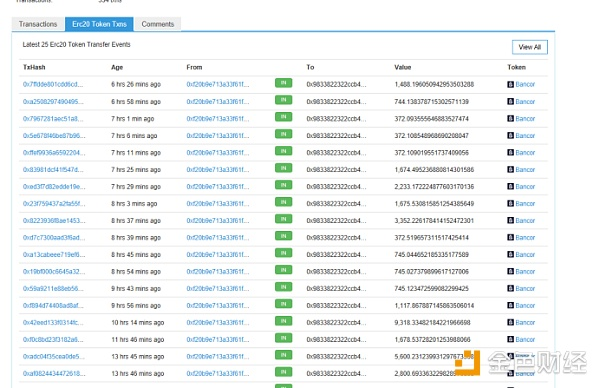Open From address in 7 hrs 1 min row
The image size is (600, 388).
pyautogui.click(x=218, y=118)
